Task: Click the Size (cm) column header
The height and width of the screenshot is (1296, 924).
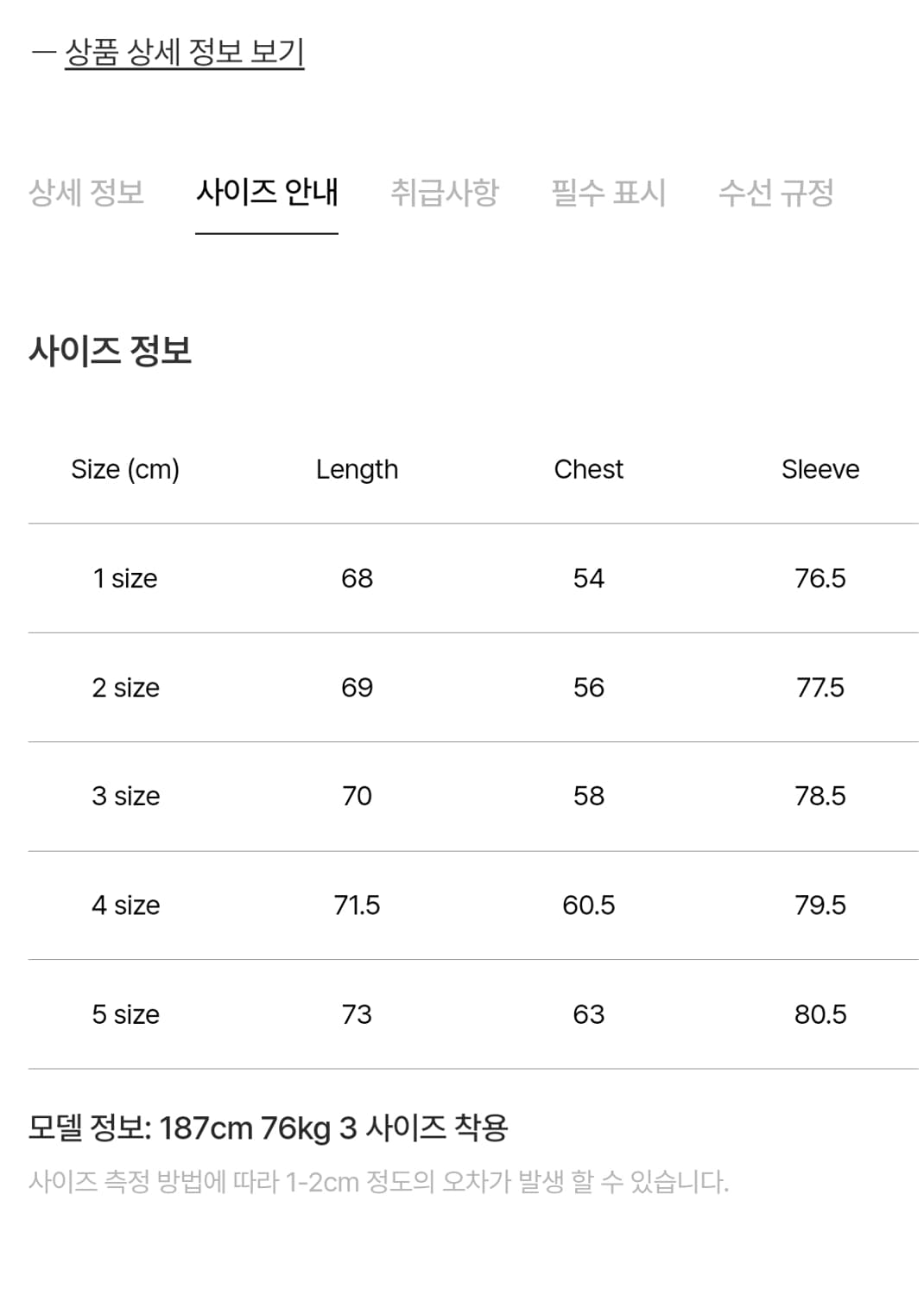Action: [125, 469]
